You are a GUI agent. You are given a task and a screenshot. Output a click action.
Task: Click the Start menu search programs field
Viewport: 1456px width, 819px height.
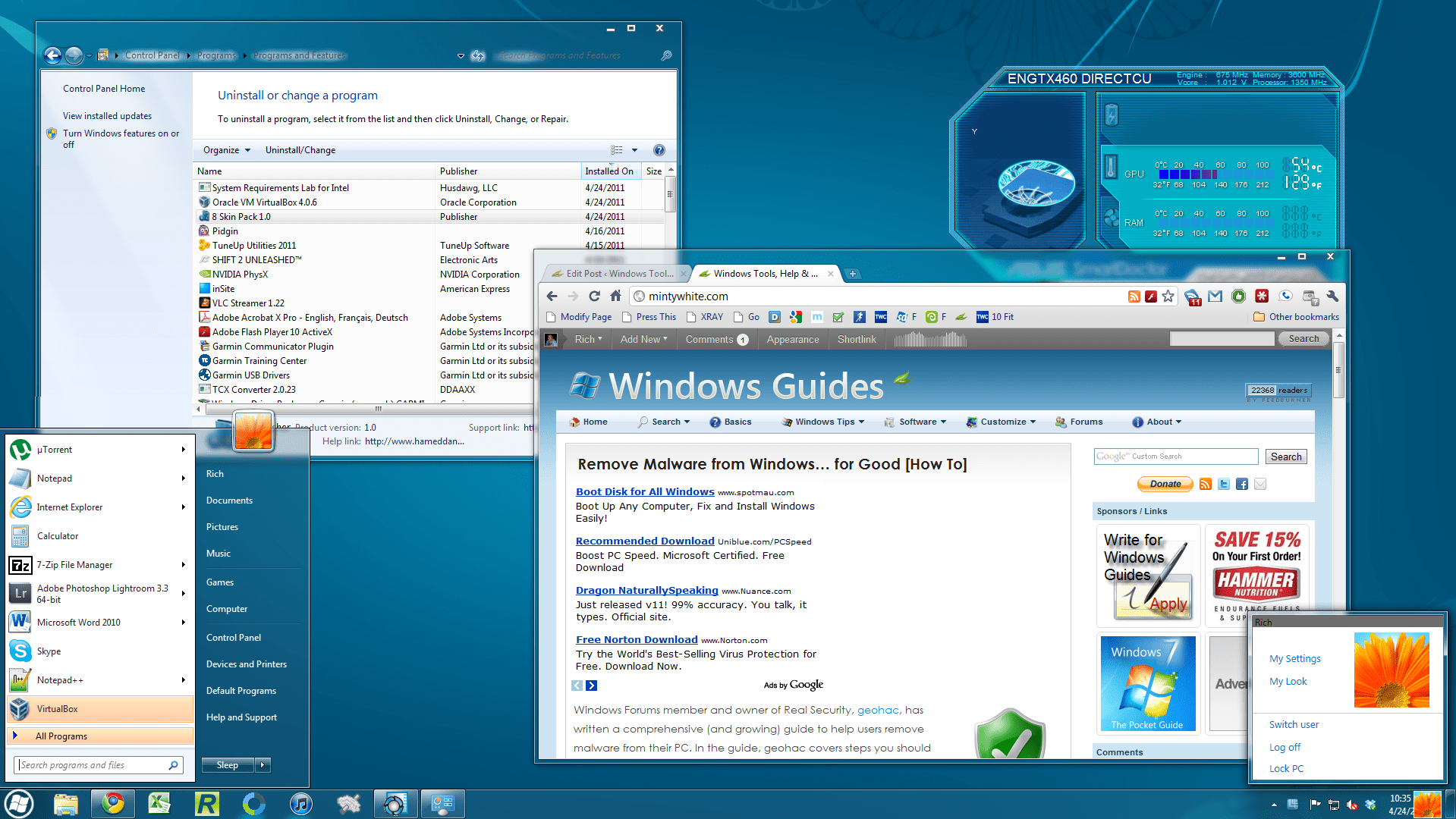coord(98,765)
